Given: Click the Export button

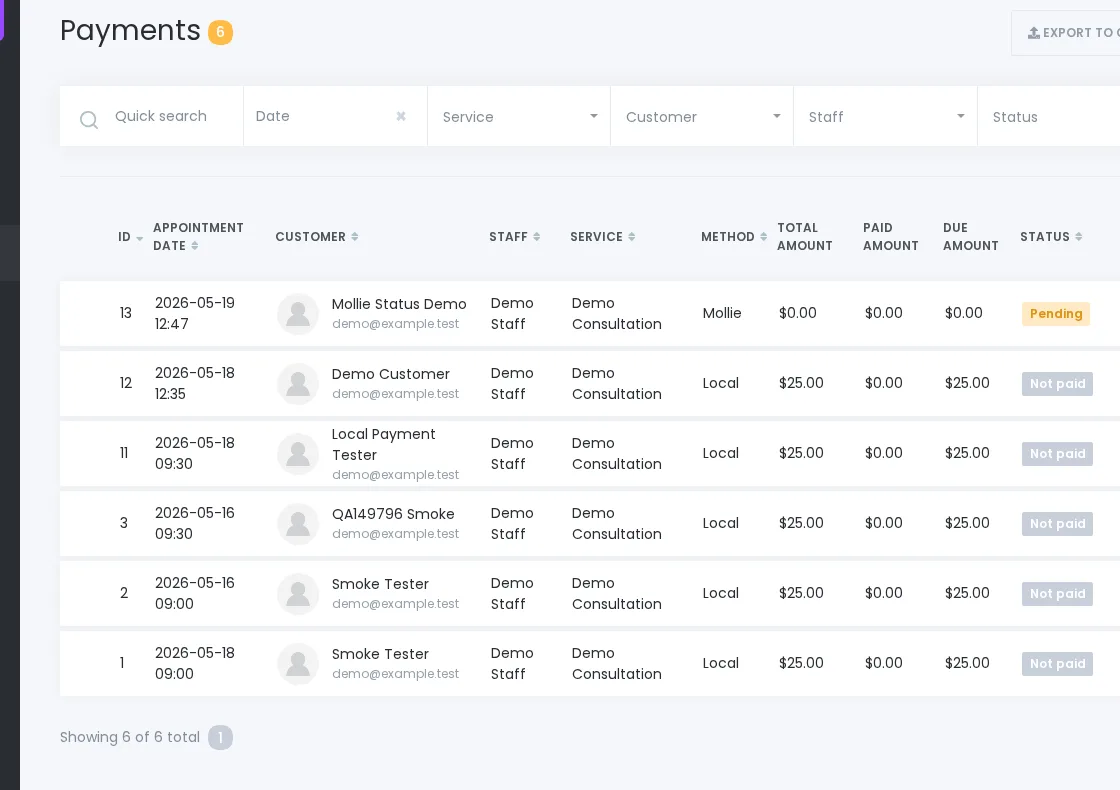Looking at the screenshot, I should click(x=1066, y=33).
